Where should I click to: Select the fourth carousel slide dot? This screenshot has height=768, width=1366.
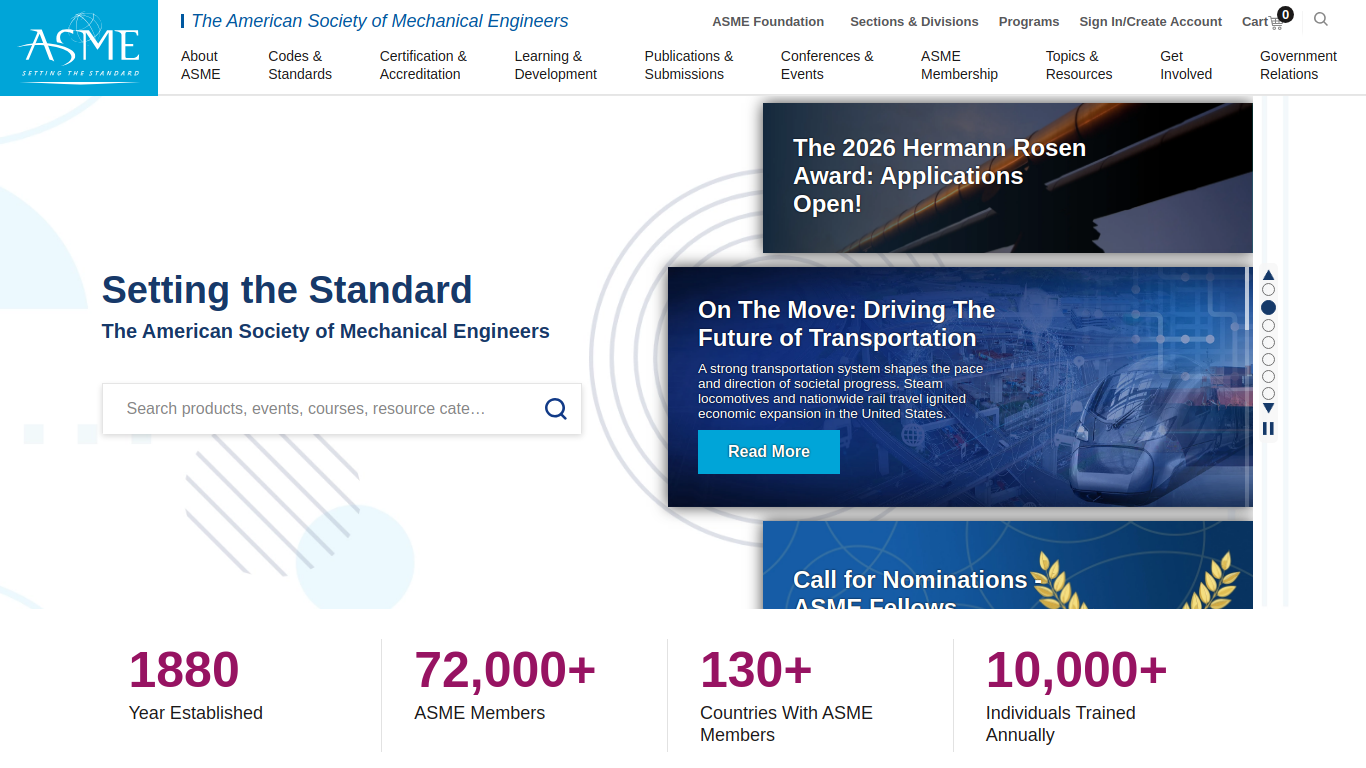click(x=1268, y=342)
